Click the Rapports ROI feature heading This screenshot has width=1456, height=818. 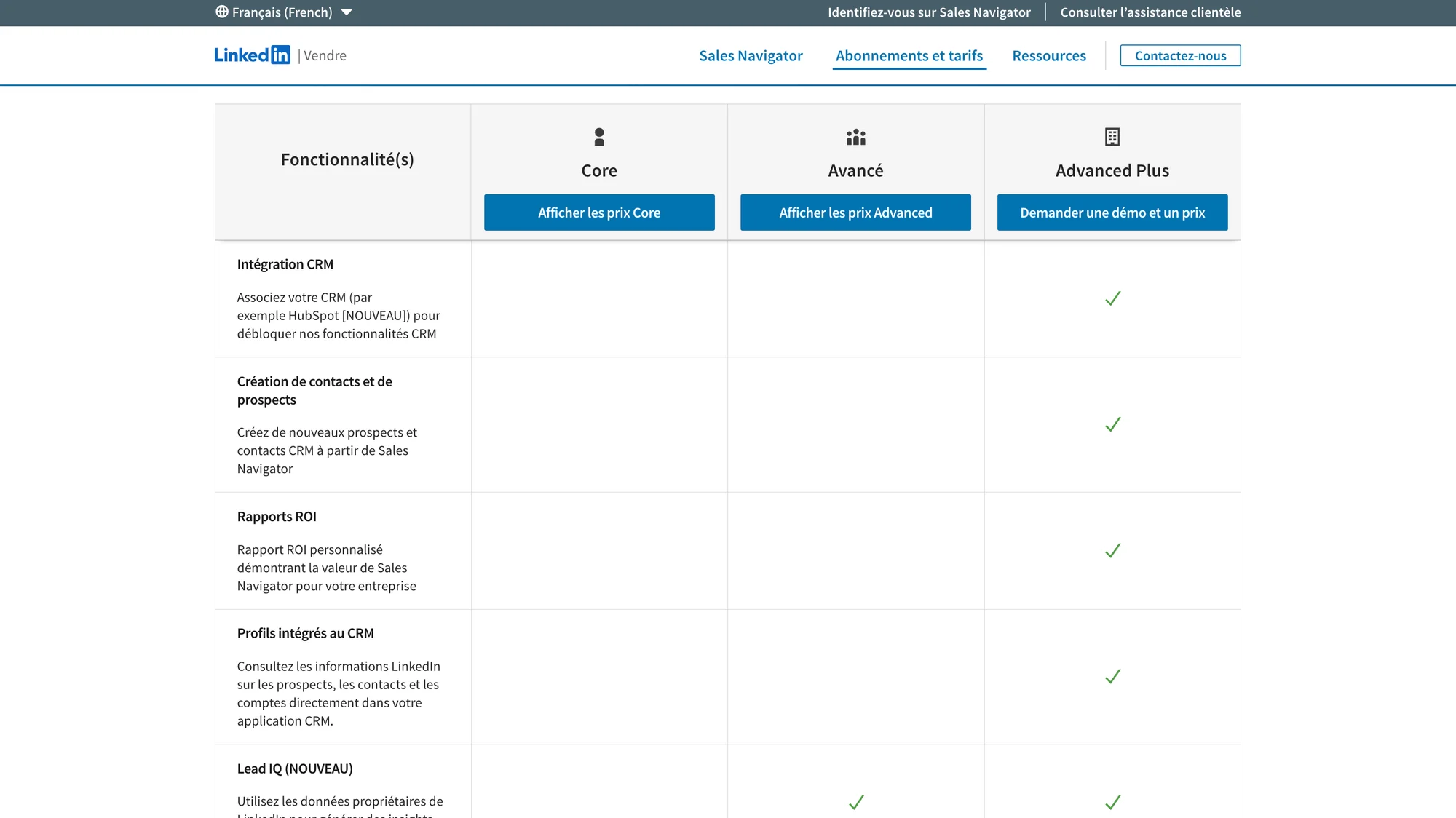(x=277, y=517)
